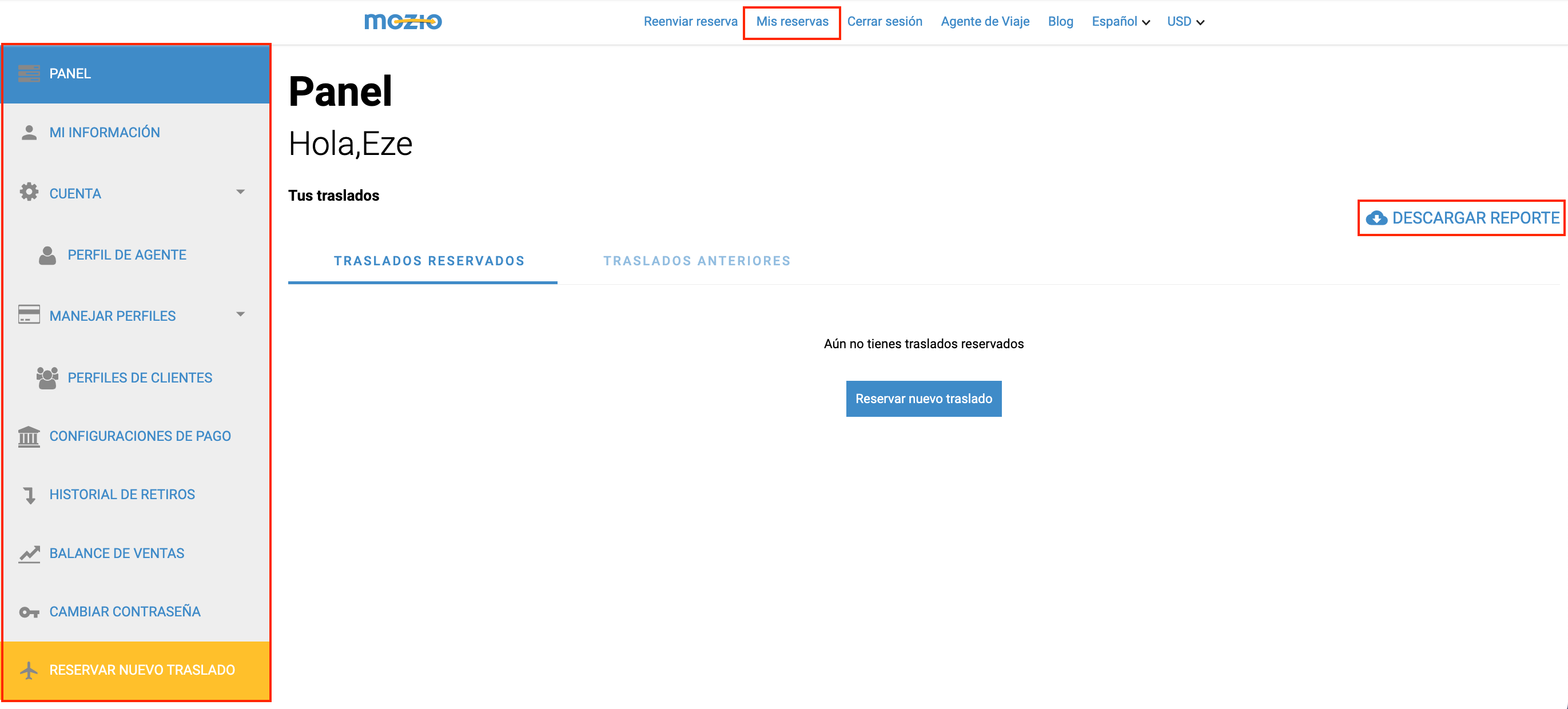Click the key icon for Cambiar Contraseña
This screenshot has width=1568, height=709.
(x=29, y=612)
